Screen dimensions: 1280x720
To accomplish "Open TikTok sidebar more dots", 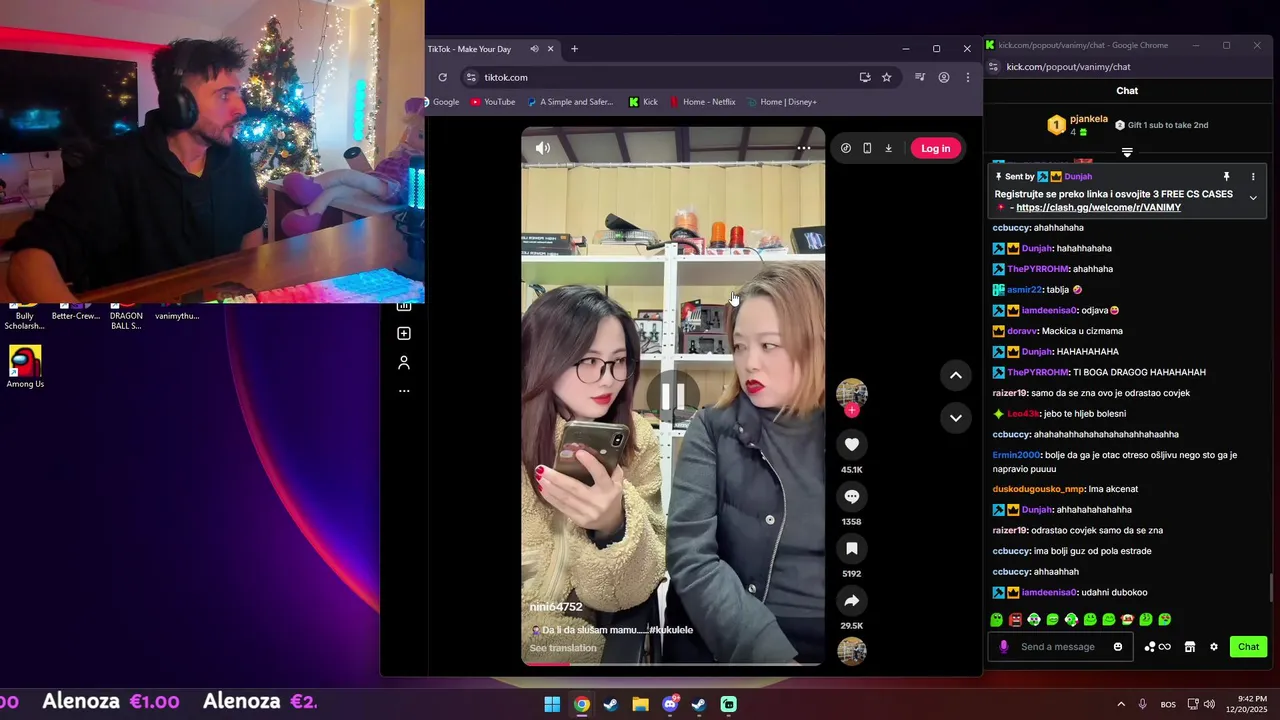I will [404, 391].
